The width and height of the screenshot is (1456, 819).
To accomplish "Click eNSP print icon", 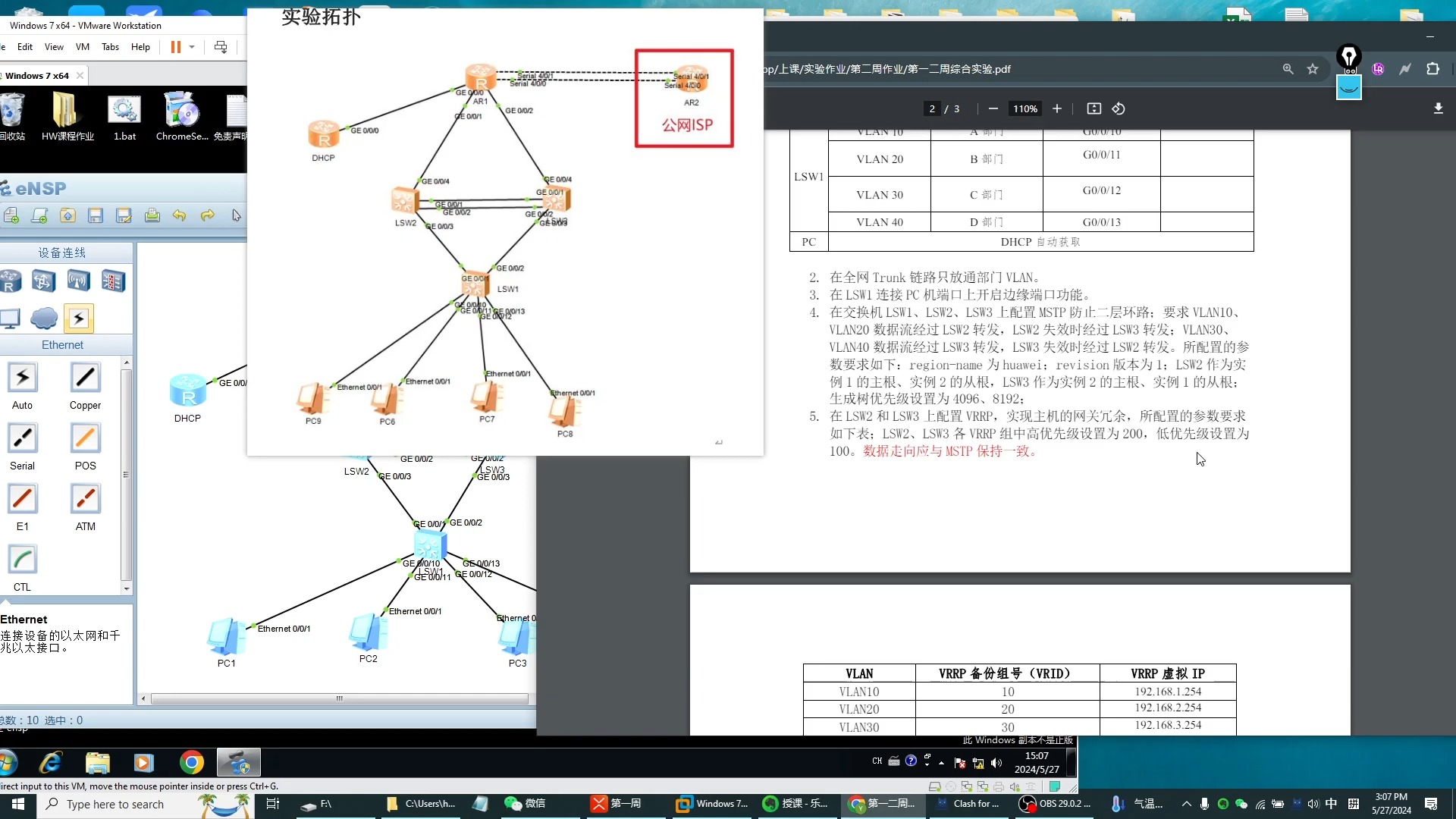I will coord(152,216).
